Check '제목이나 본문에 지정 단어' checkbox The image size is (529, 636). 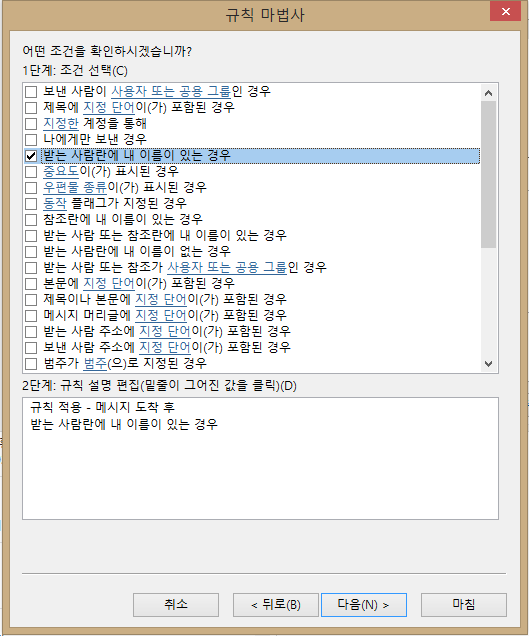click(x=31, y=300)
